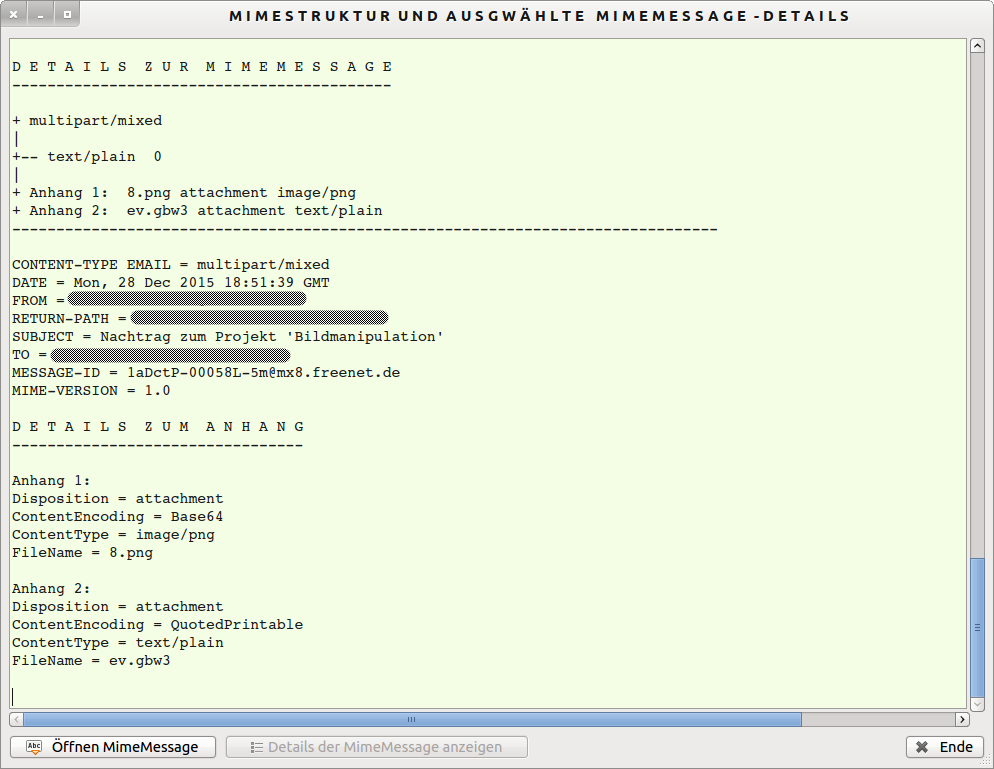Image resolution: width=994 pixels, height=769 pixels.
Task: Click the horizontal scrollbar right arrow
Action: click(x=962, y=719)
